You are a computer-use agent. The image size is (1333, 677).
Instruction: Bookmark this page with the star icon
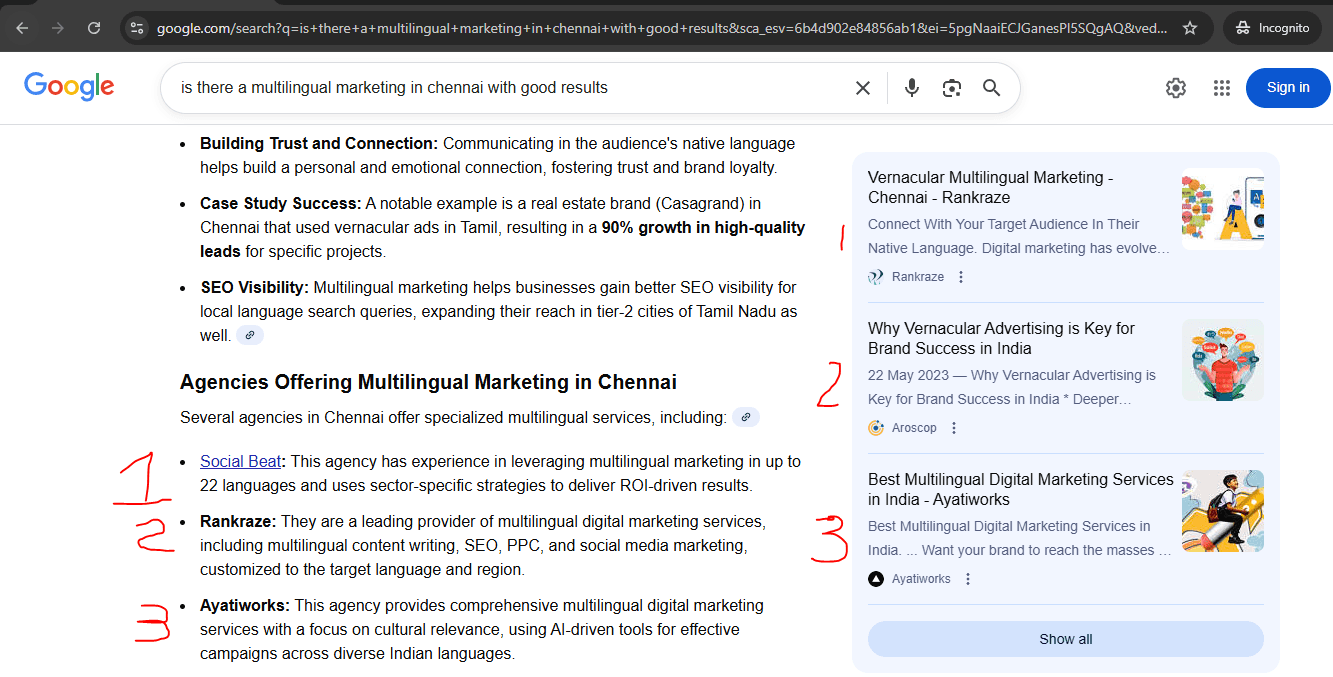[x=1190, y=27]
